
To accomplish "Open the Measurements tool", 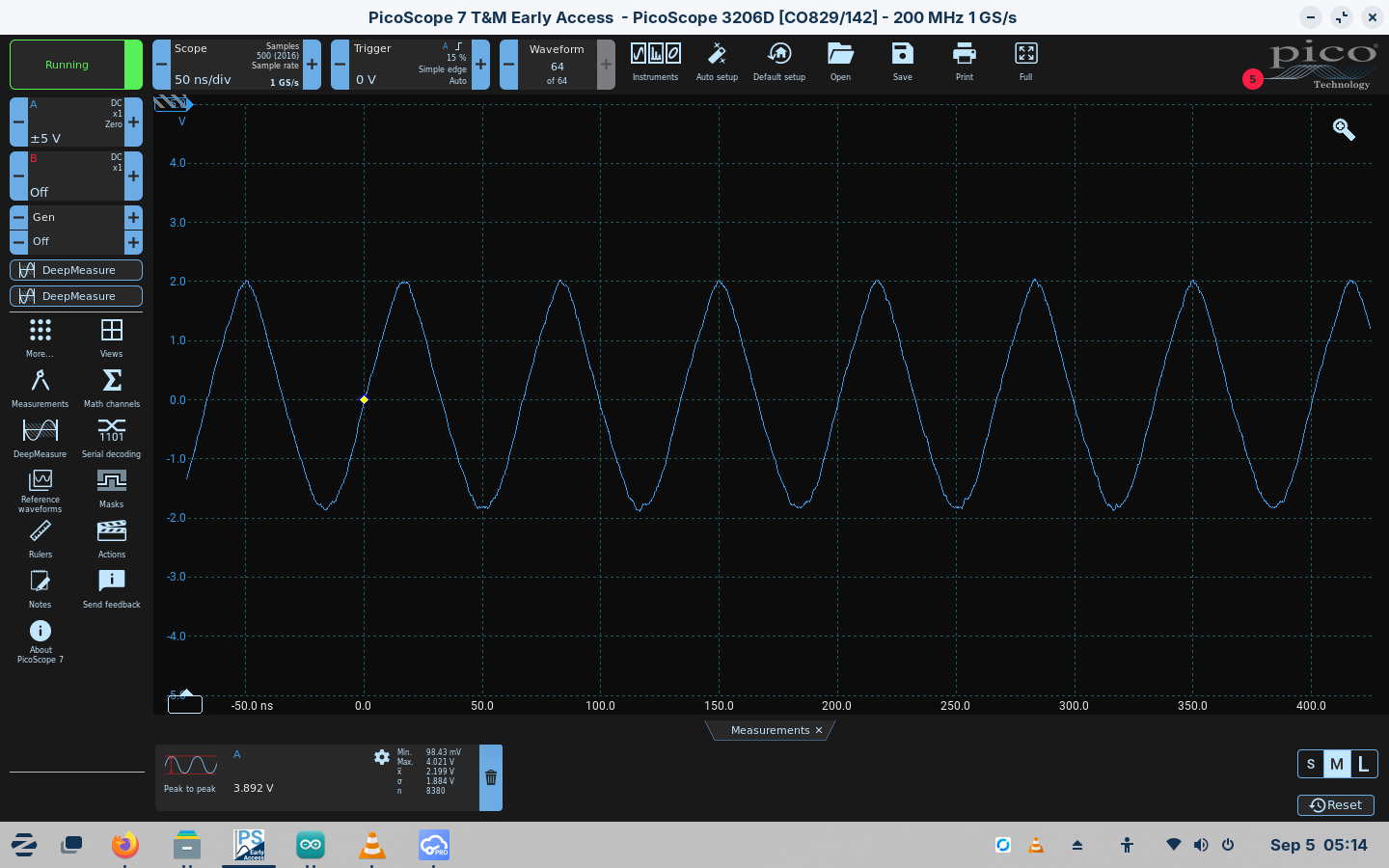I will tap(40, 388).
